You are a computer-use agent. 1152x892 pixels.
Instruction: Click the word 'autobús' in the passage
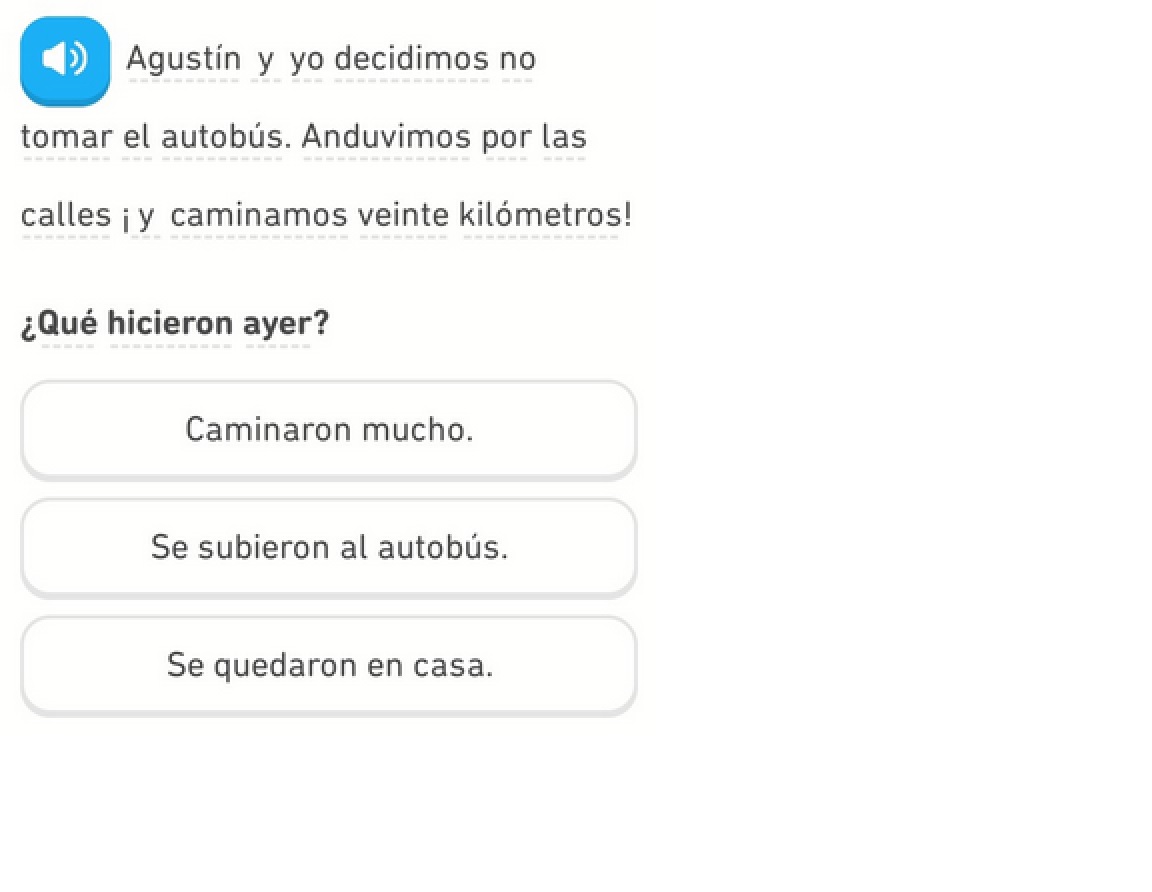221,137
